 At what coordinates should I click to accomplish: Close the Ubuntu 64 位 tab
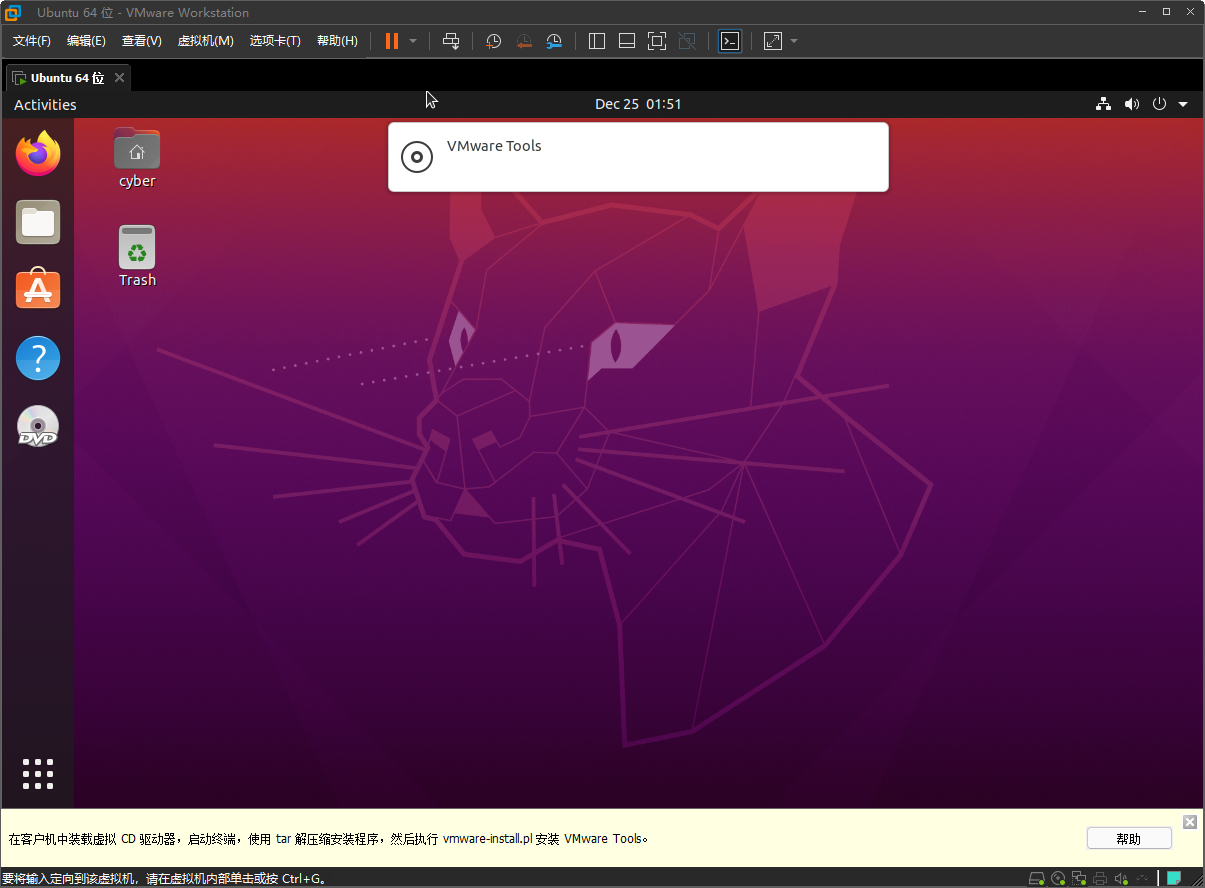point(119,77)
